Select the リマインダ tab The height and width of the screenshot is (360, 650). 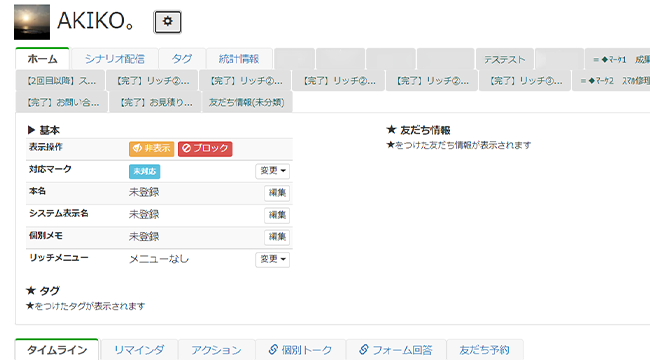[x=139, y=350]
